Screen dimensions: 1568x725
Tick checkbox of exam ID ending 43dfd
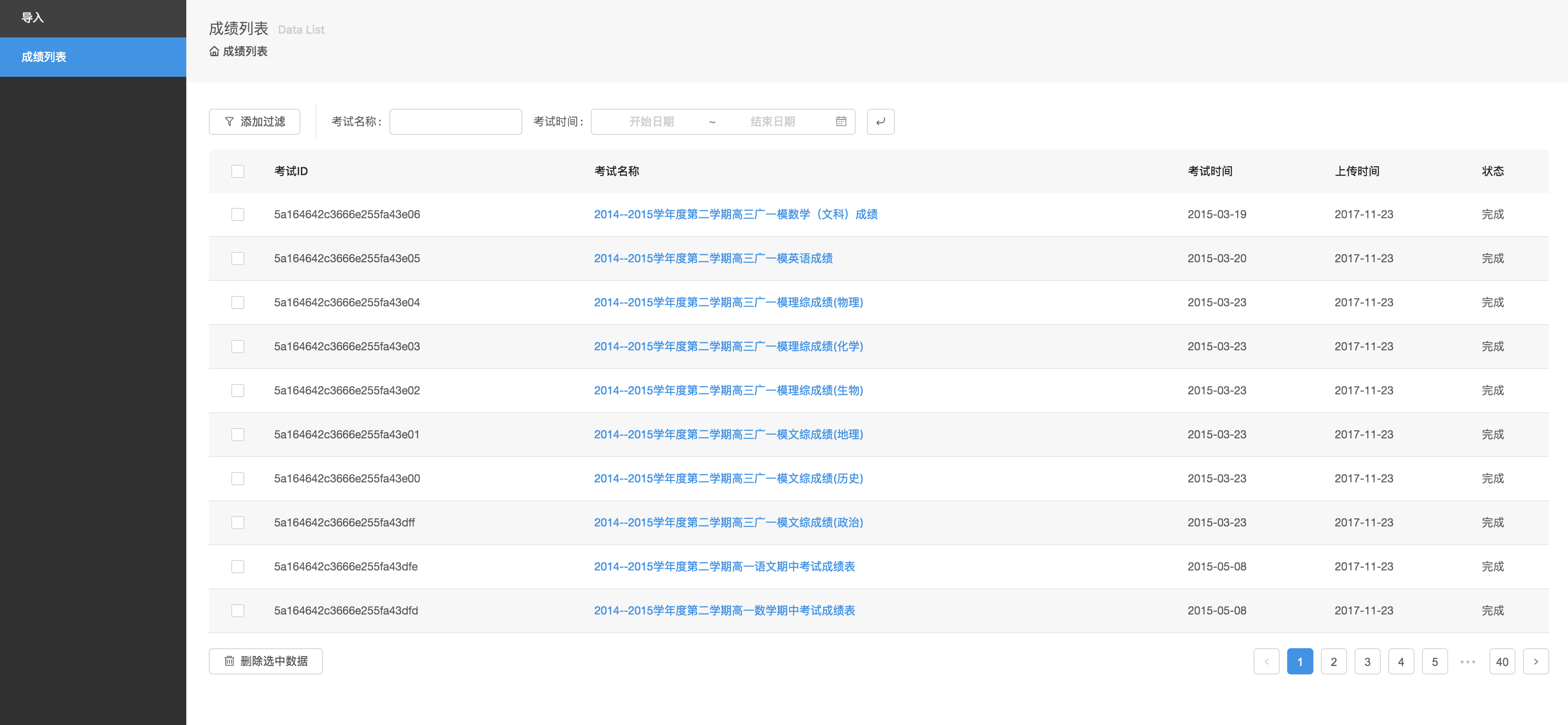237,610
